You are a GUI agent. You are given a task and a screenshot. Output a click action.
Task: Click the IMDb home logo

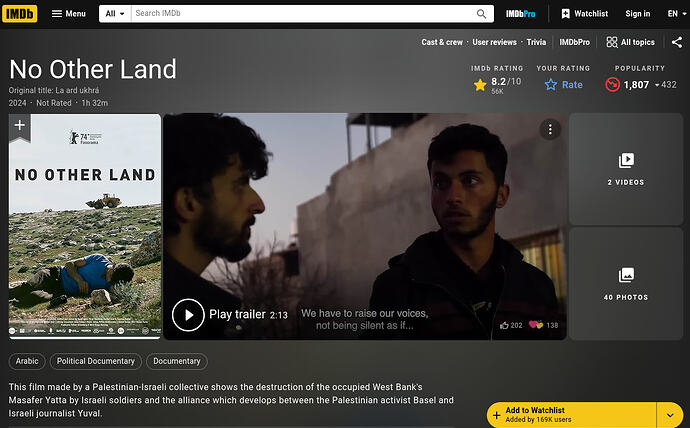19,14
